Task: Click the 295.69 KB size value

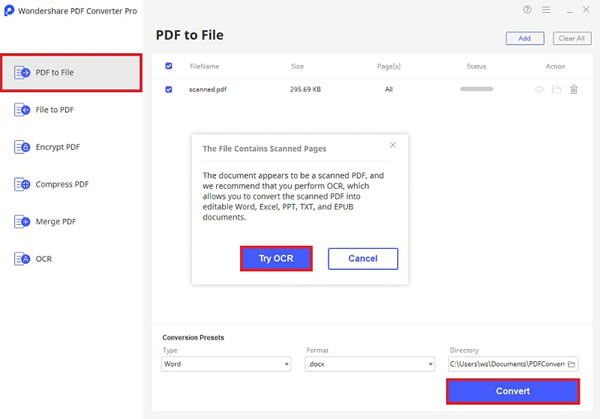Action: 305,90
